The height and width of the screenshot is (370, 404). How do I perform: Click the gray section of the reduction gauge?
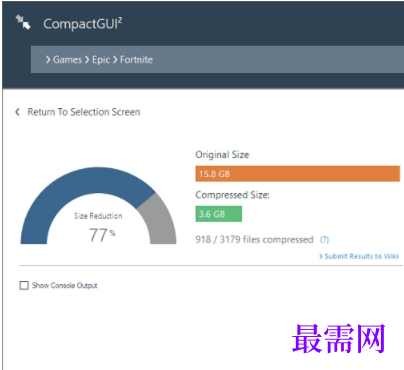click(x=159, y=220)
